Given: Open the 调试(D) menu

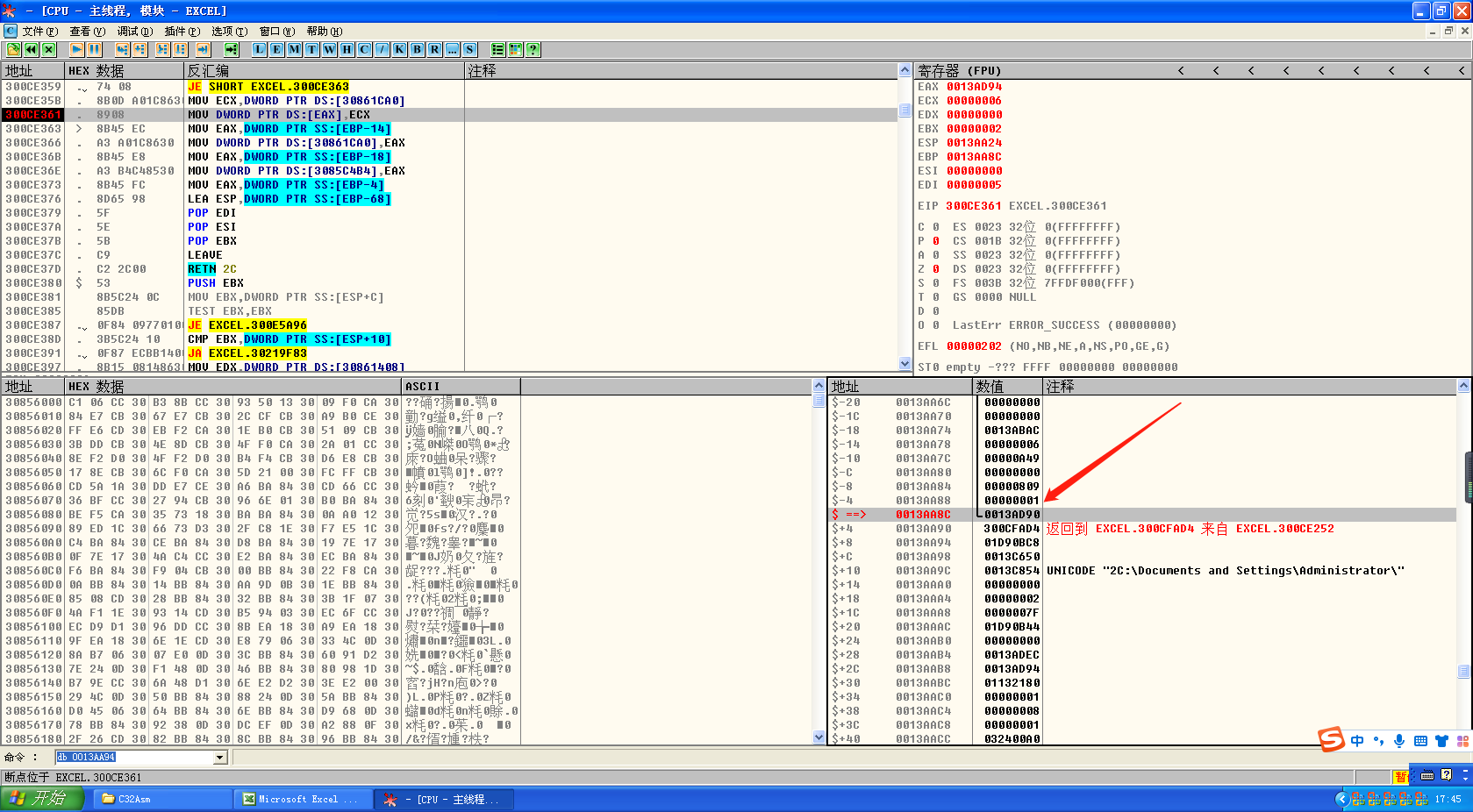Looking at the screenshot, I should click(x=134, y=32).
